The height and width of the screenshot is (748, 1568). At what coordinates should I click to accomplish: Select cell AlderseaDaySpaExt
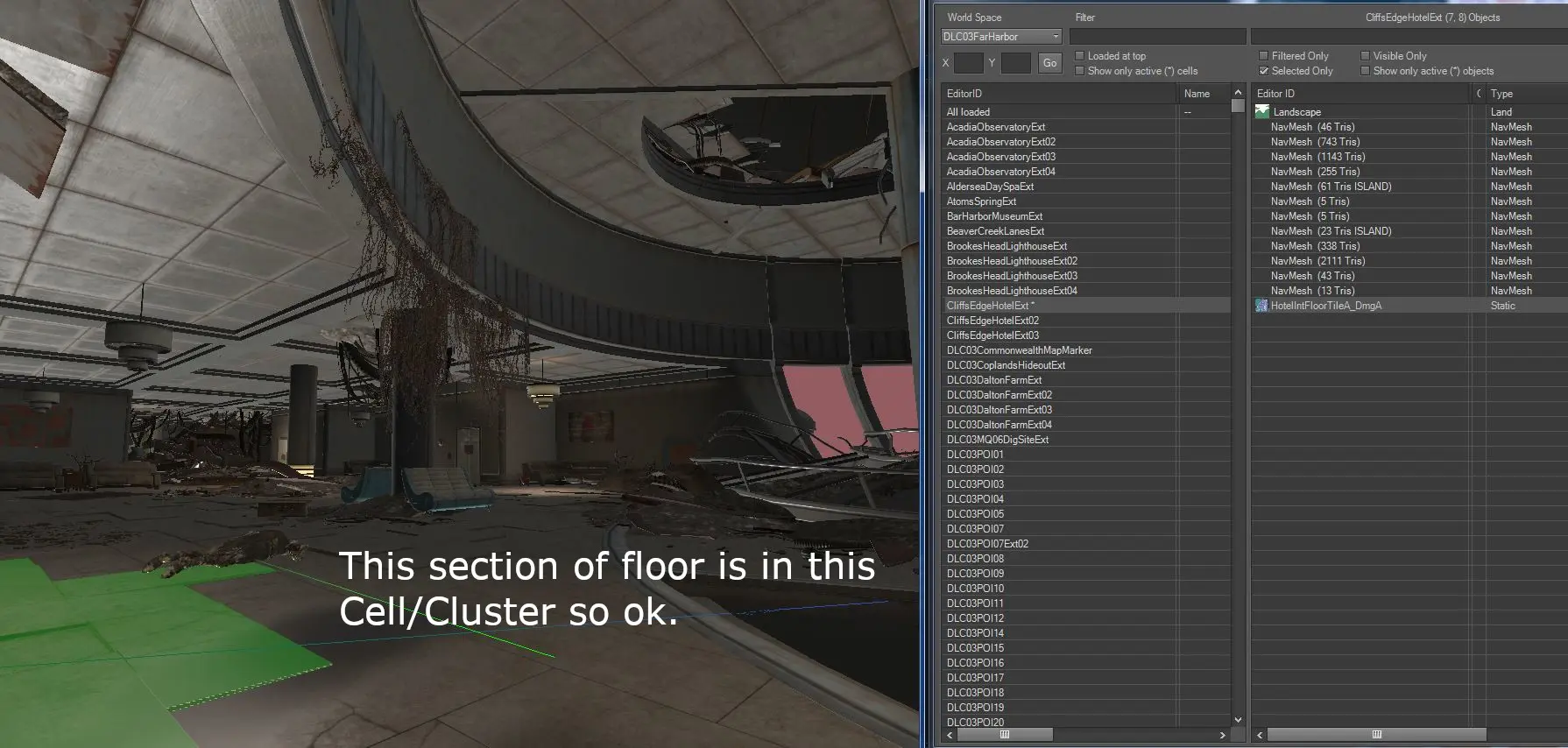(1085, 187)
